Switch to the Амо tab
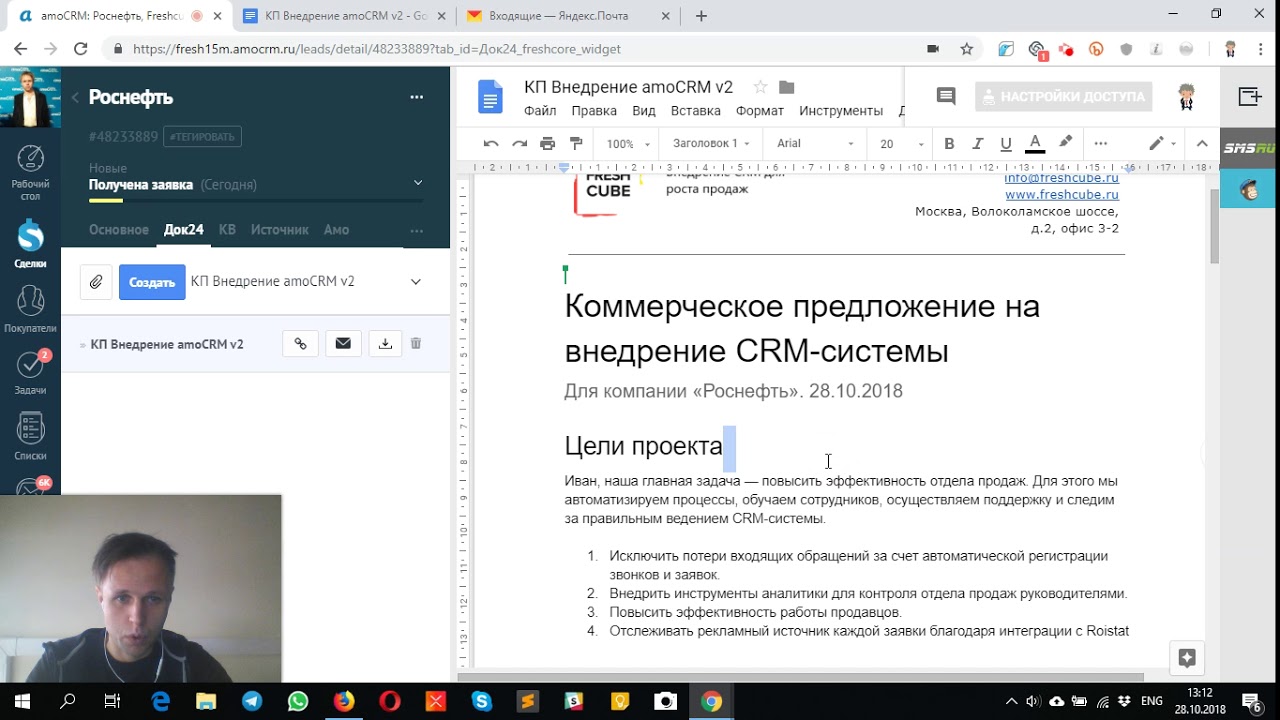Viewport: 1280px width, 720px height. tap(336, 229)
